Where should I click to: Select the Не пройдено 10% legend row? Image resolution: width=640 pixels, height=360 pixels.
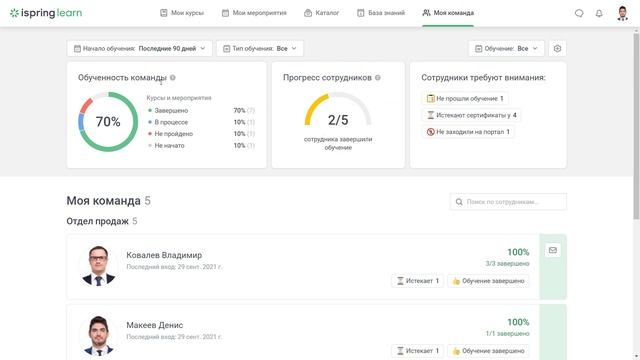(201, 134)
